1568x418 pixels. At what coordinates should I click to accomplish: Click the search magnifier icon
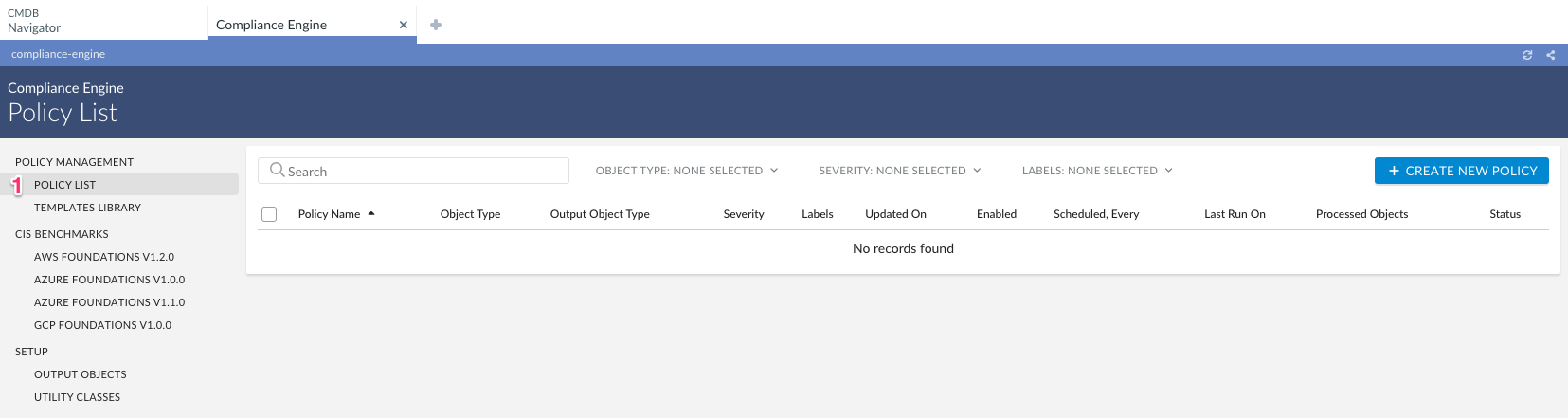point(277,171)
